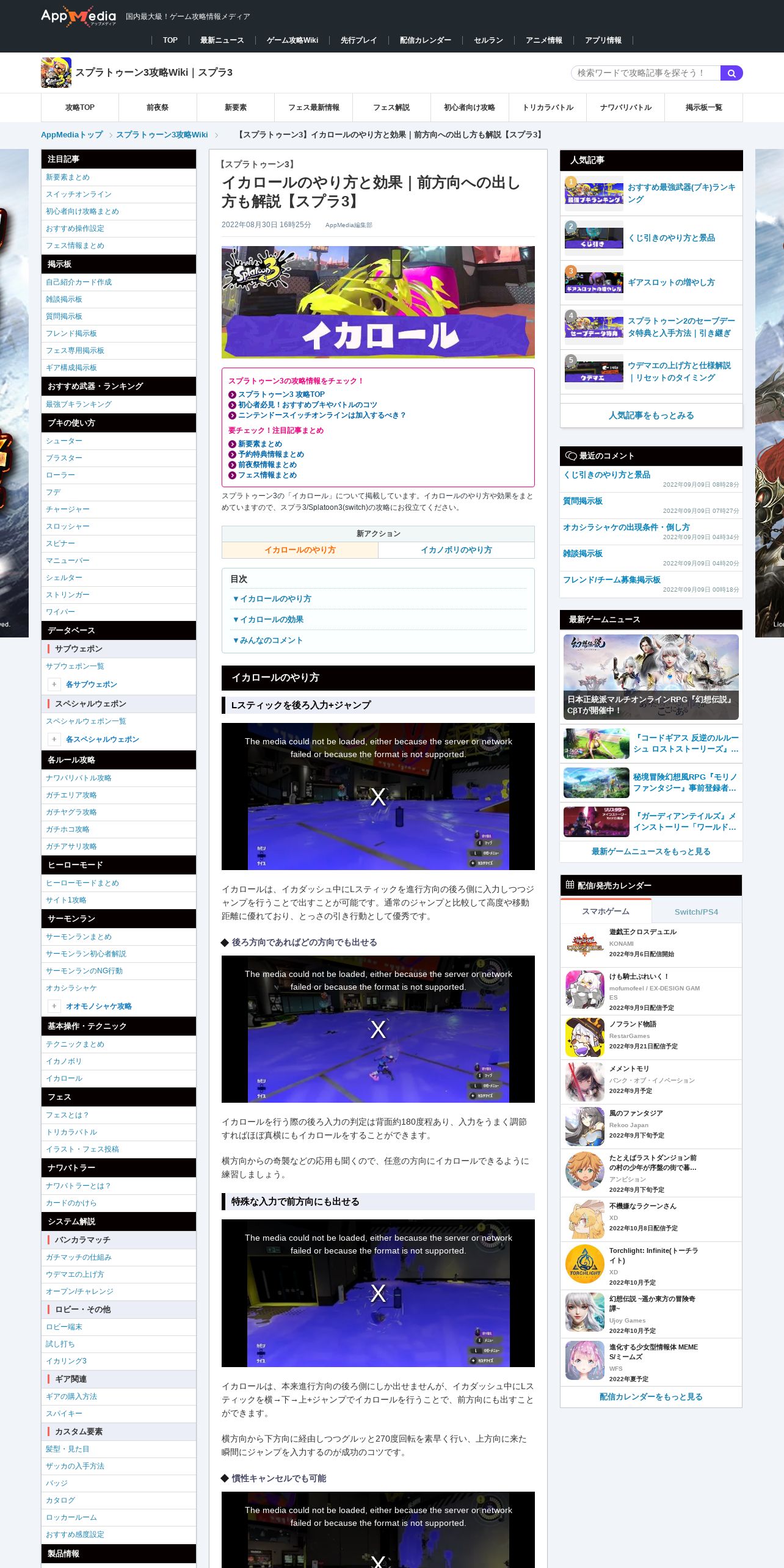Click the search magnifier button

[731, 73]
